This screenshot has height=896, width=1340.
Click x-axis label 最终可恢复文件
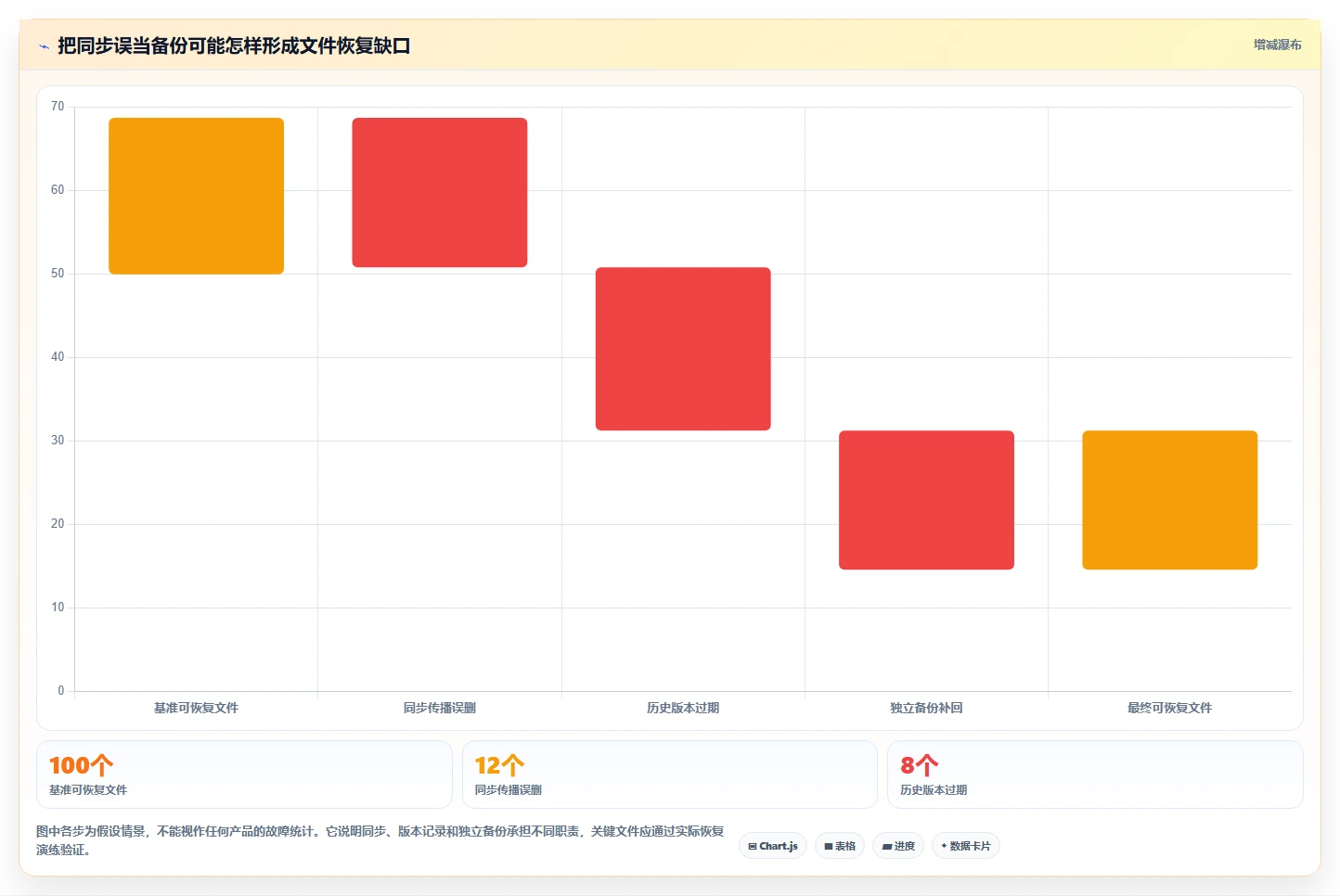[1169, 708]
